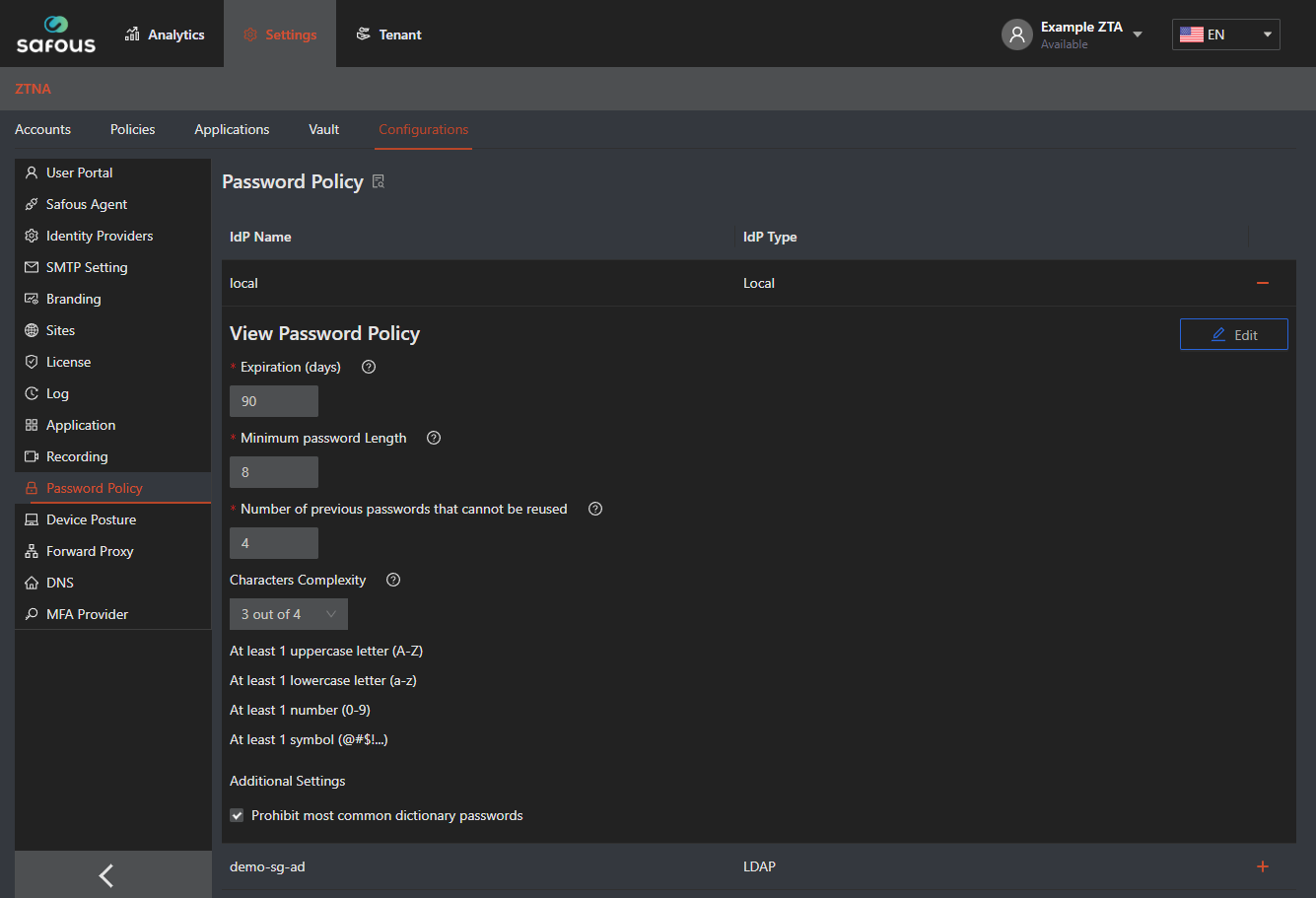Click the Minimum password Length field showing 8
The image size is (1316, 898).
[274, 472]
